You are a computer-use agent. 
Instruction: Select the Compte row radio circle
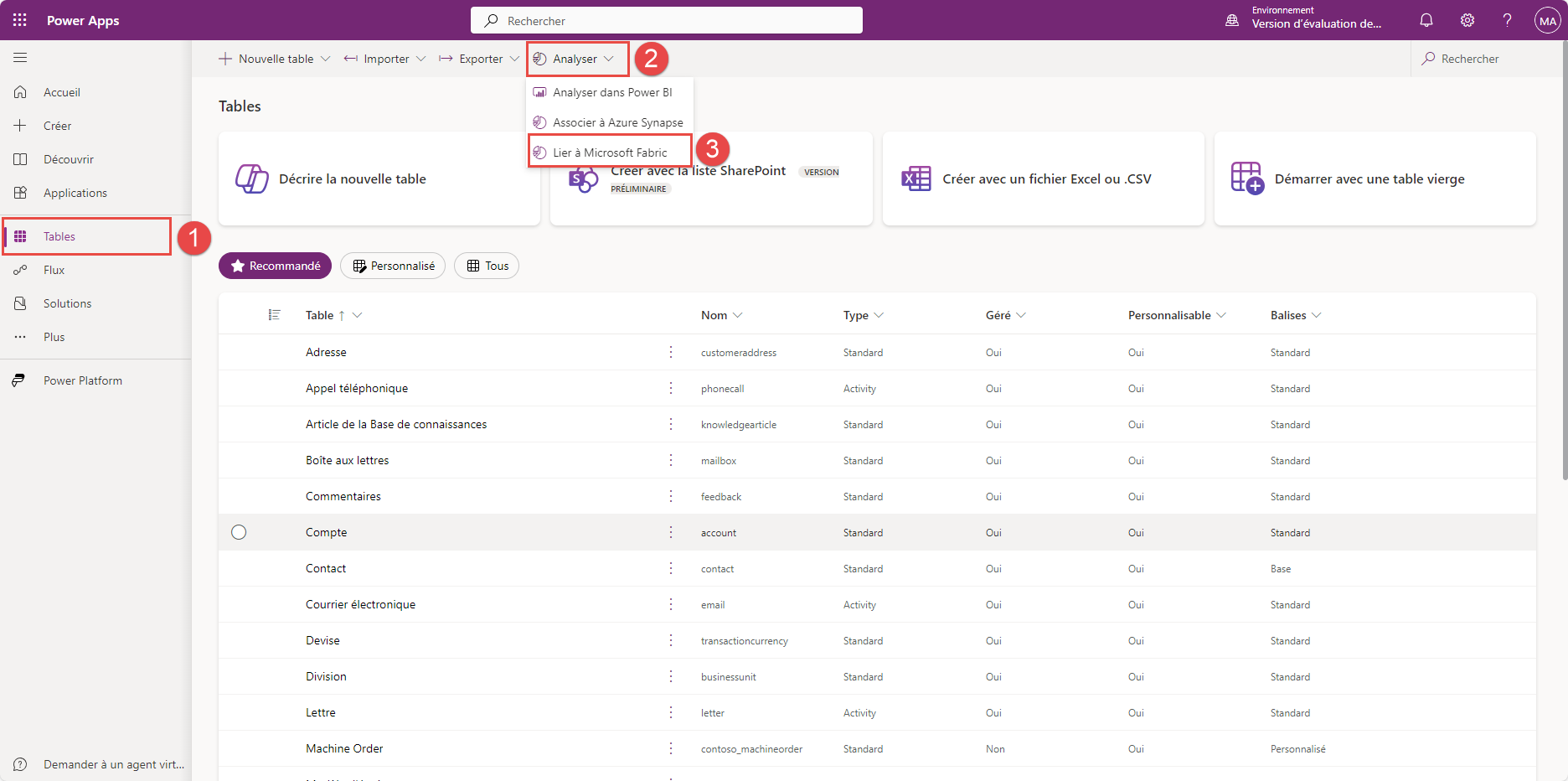(x=239, y=532)
